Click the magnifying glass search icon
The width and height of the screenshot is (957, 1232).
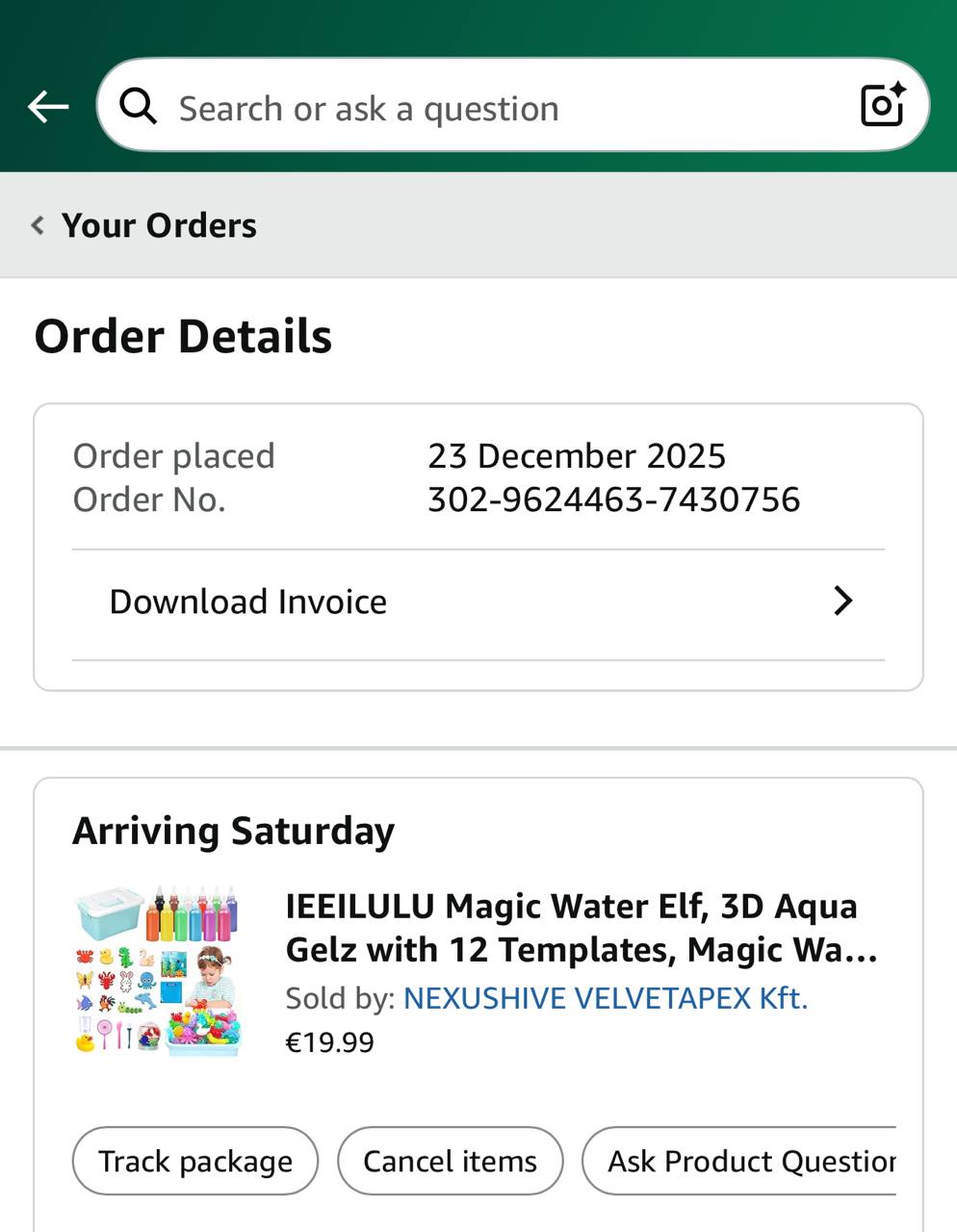(139, 106)
